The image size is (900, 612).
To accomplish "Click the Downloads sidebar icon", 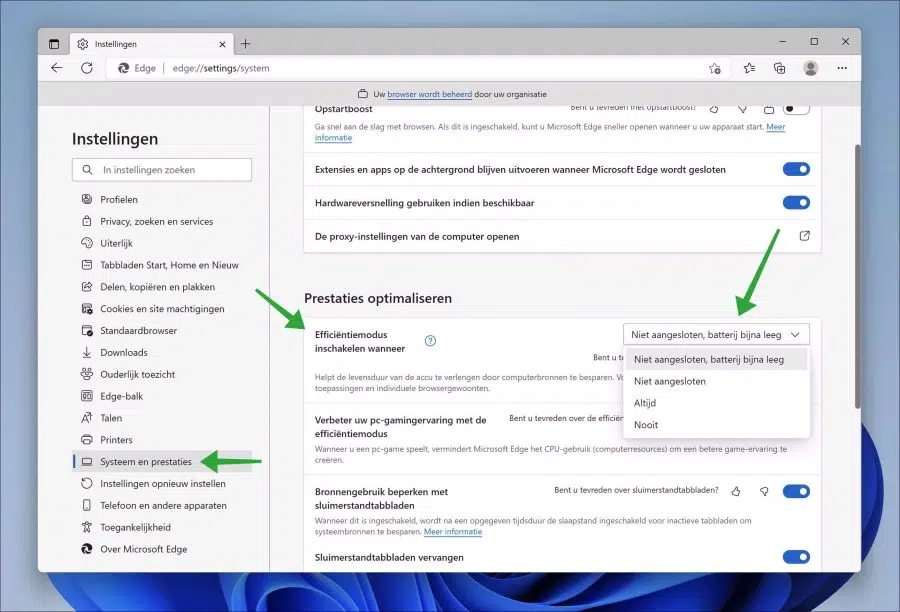I will 87,353.
